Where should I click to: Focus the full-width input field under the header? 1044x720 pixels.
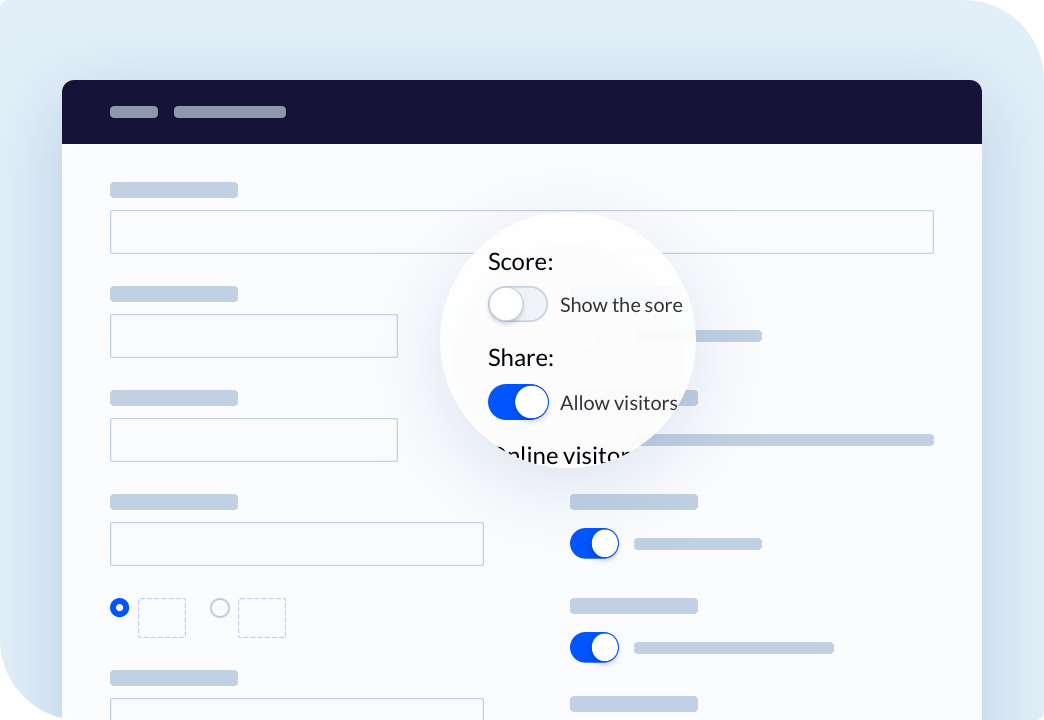(x=521, y=232)
